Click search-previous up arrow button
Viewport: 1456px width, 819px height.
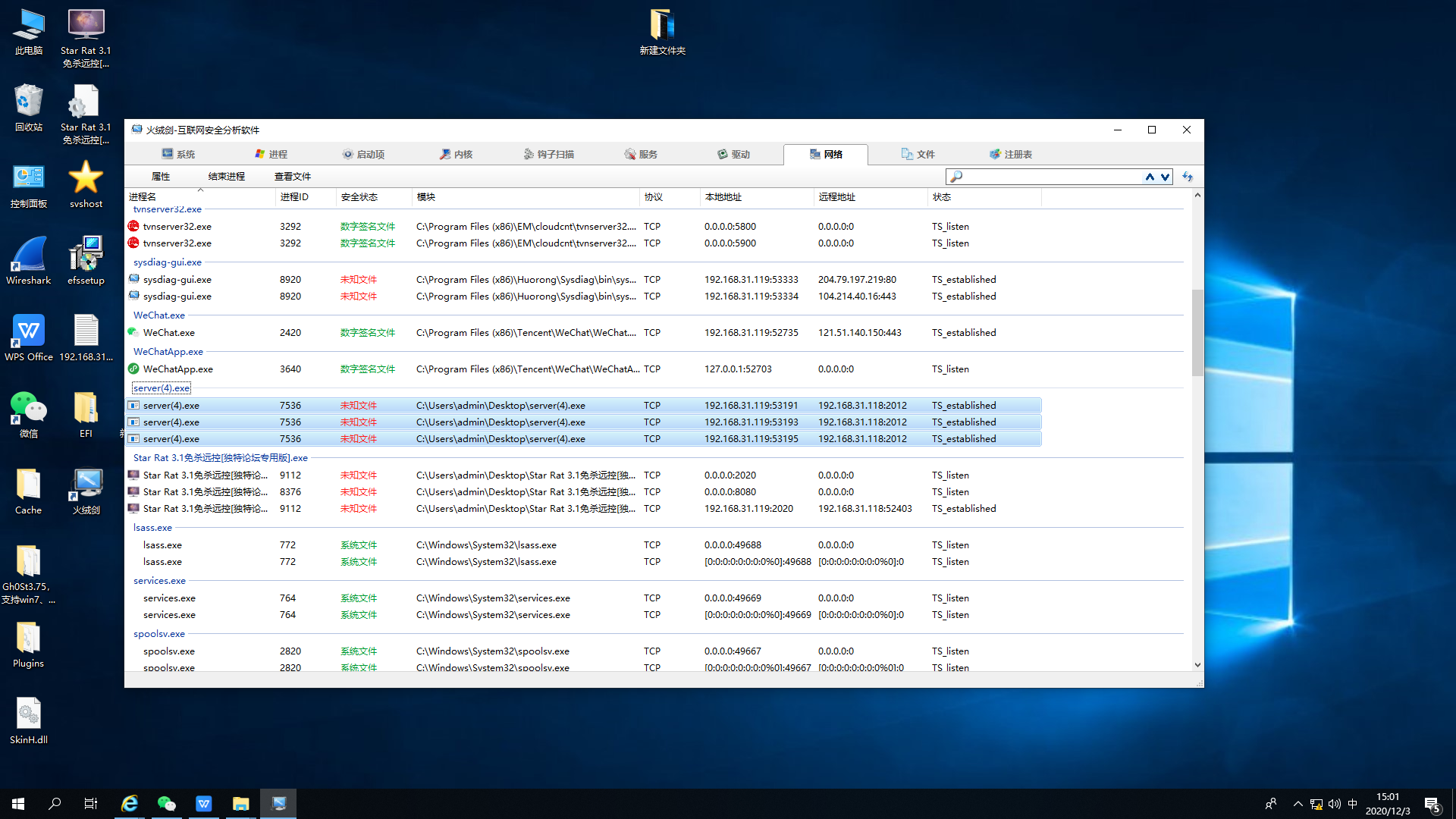pyautogui.click(x=1150, y=177)
